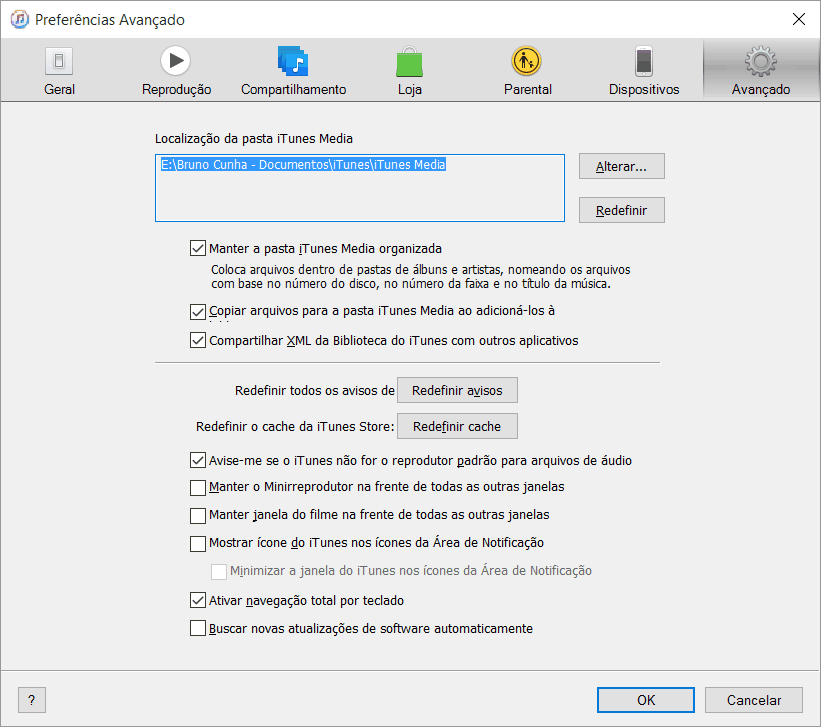Click the Redefinir avisos button

tap(457, 390)
